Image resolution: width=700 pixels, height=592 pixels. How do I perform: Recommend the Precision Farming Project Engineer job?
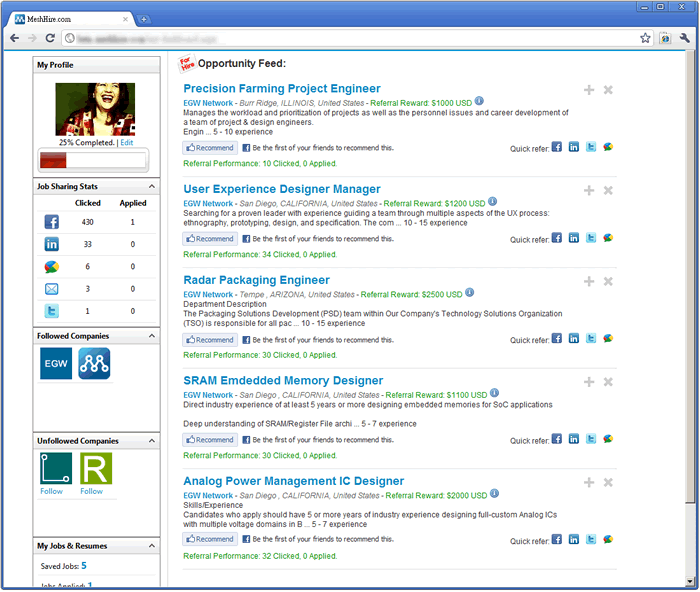pos(210,148)
